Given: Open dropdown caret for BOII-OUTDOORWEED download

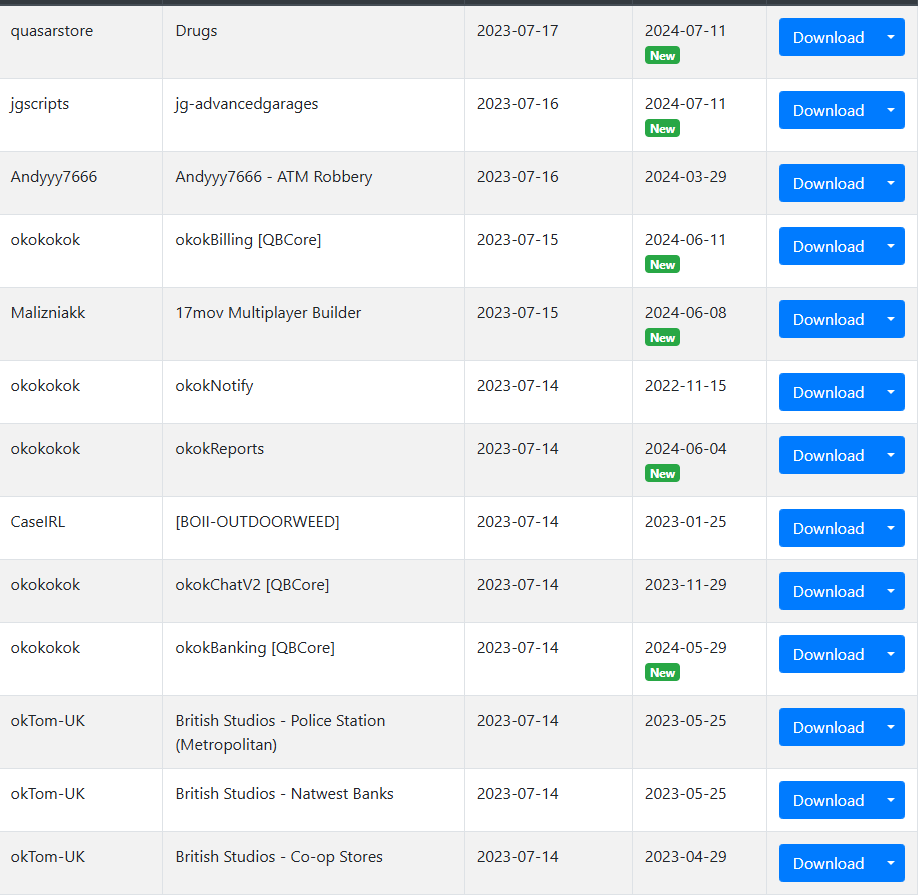Looking at the screenshot, I should click(x=891, y=528).
